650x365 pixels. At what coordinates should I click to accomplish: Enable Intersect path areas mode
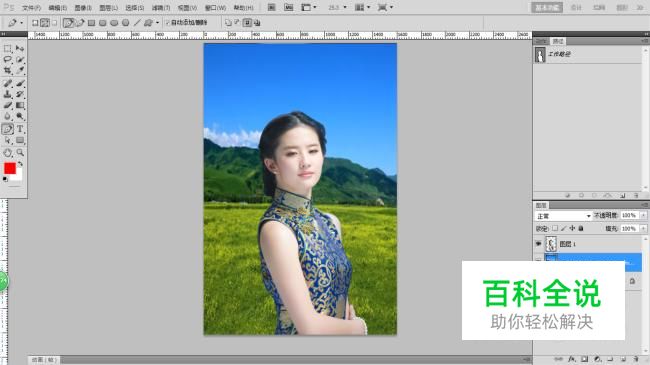(247, 23)
